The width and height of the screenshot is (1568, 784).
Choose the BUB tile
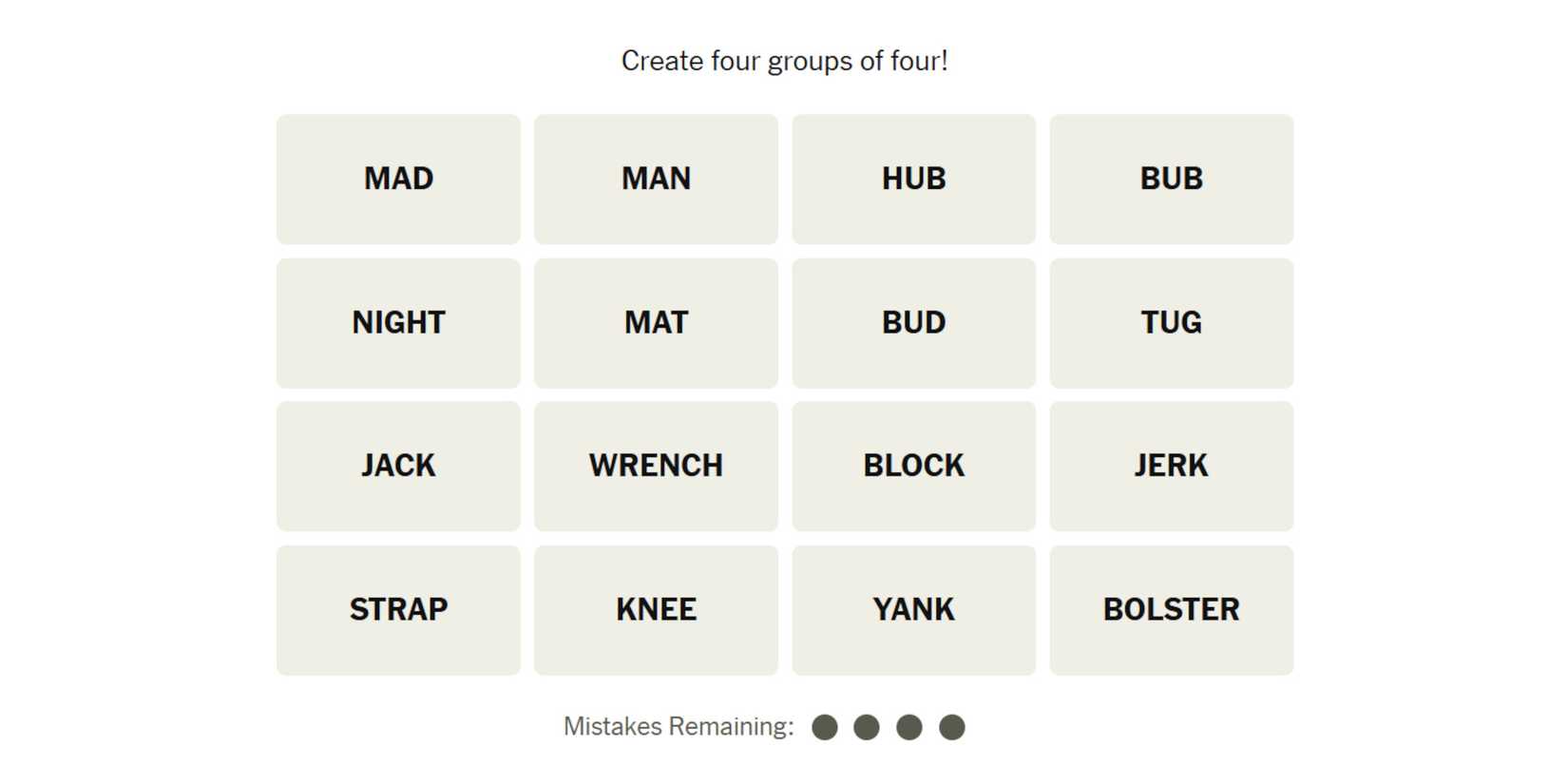1171,179
